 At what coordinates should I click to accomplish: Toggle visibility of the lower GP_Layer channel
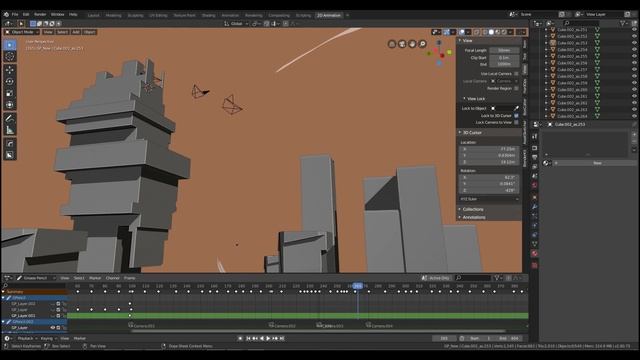coord(53,328)
